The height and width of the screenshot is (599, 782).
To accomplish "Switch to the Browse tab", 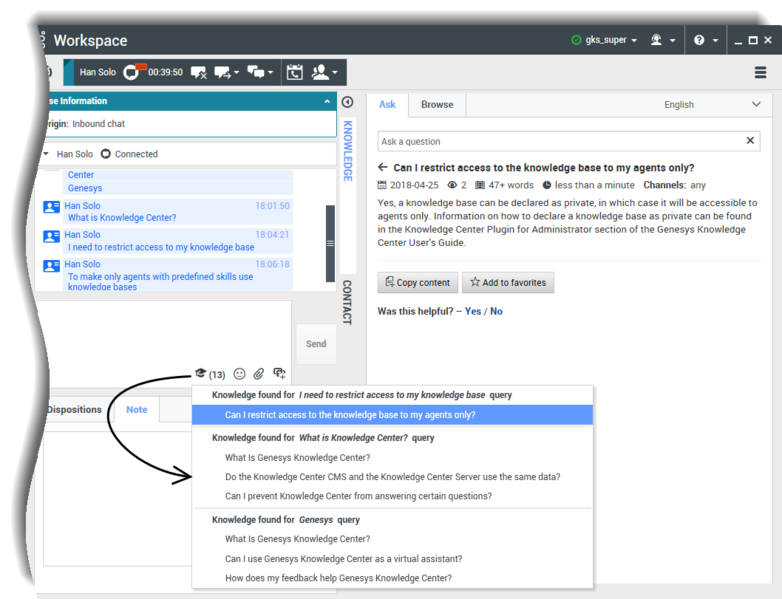I will point(437,104).
